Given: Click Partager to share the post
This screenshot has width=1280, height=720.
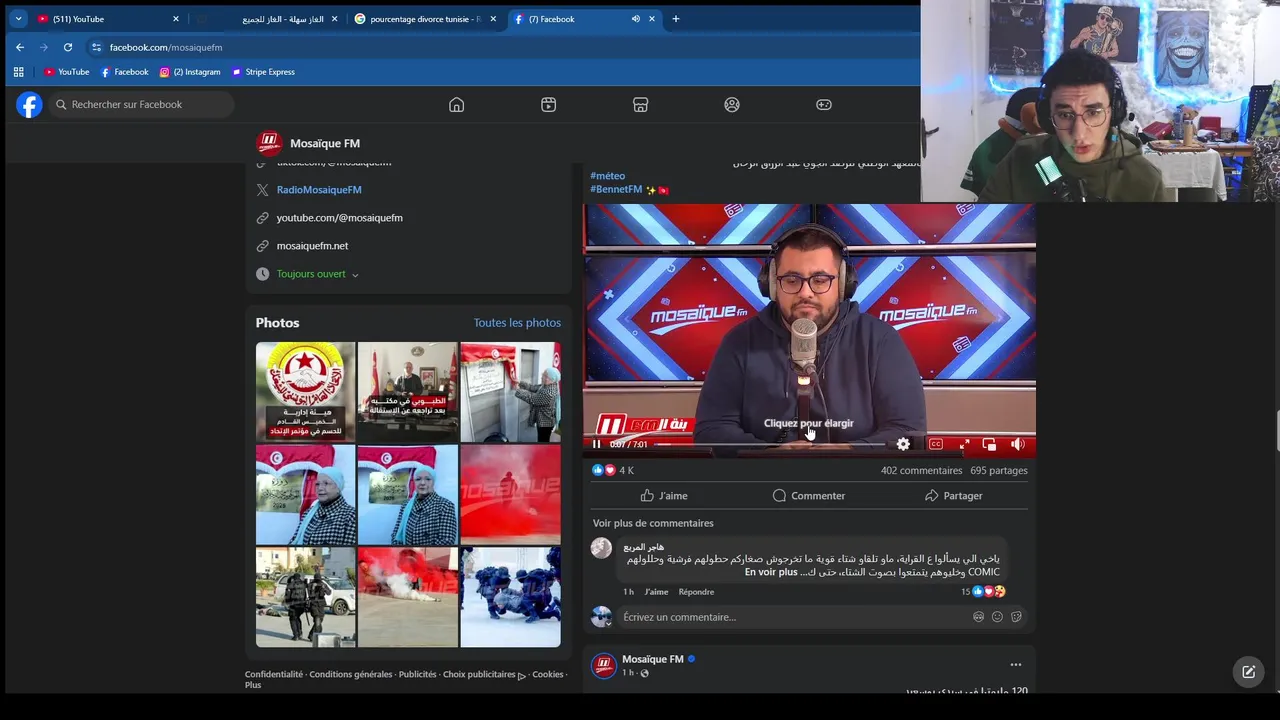Looking at the screenshot, I should [954, 496].
